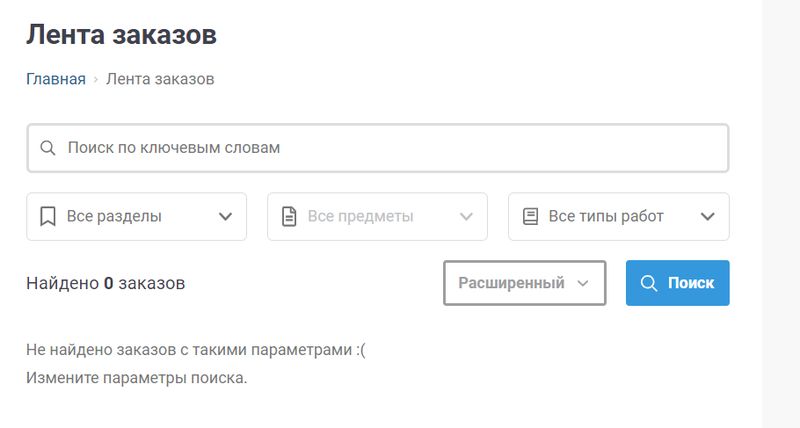Click the book icon beside Все типы работ
The image size is (800, 428).
530,216
